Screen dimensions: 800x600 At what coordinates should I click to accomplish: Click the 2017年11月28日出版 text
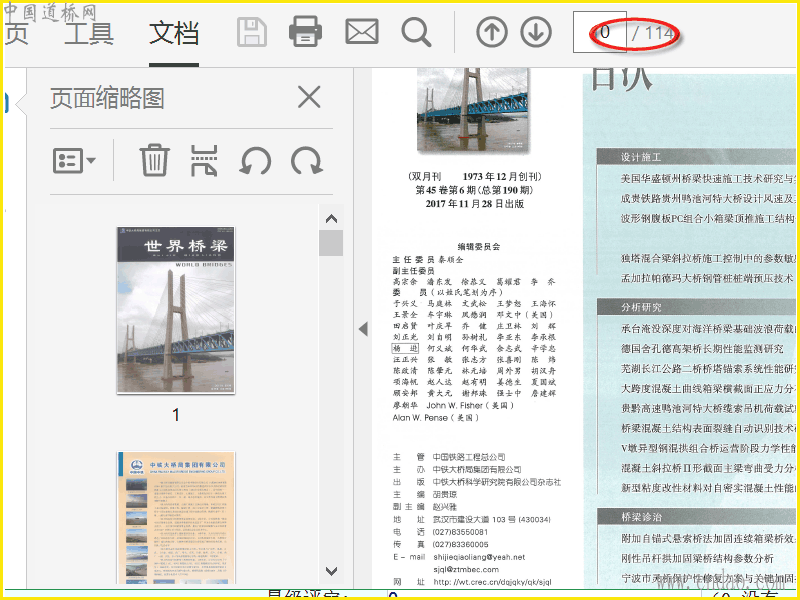[474, 204]
